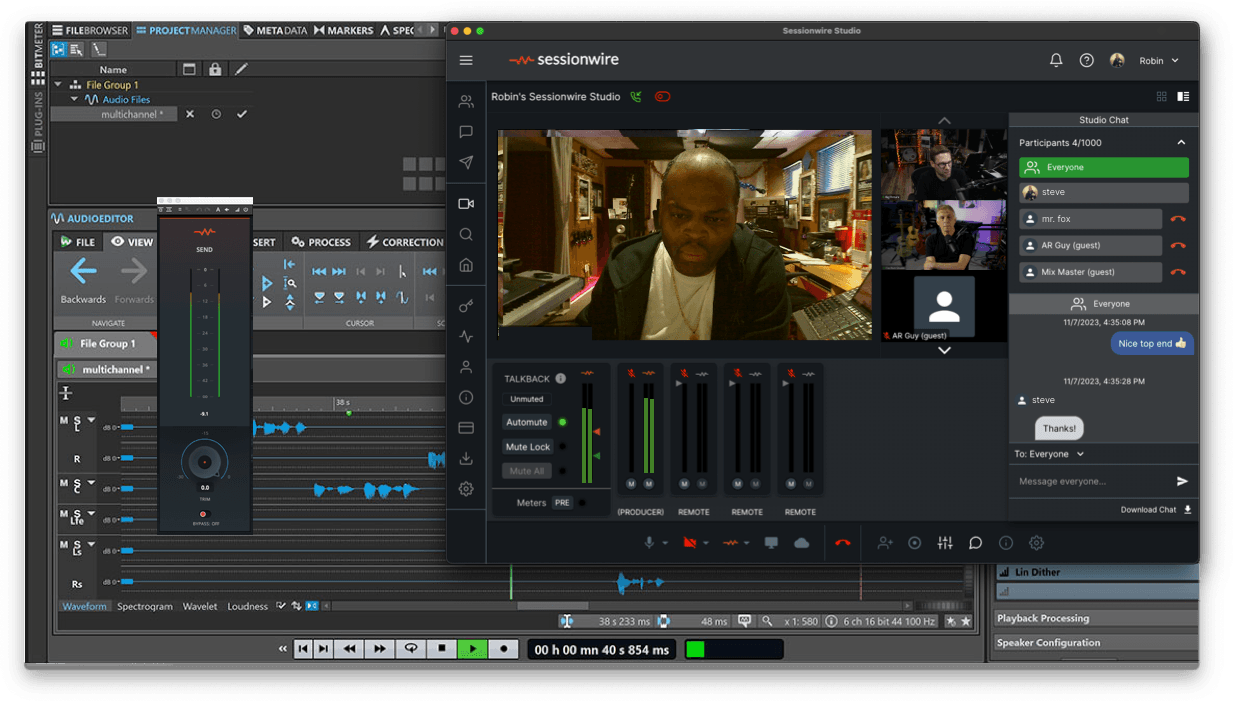Toggle Mute Lock in Talkback panel
1234x702 pixels.
coord(527,447)
